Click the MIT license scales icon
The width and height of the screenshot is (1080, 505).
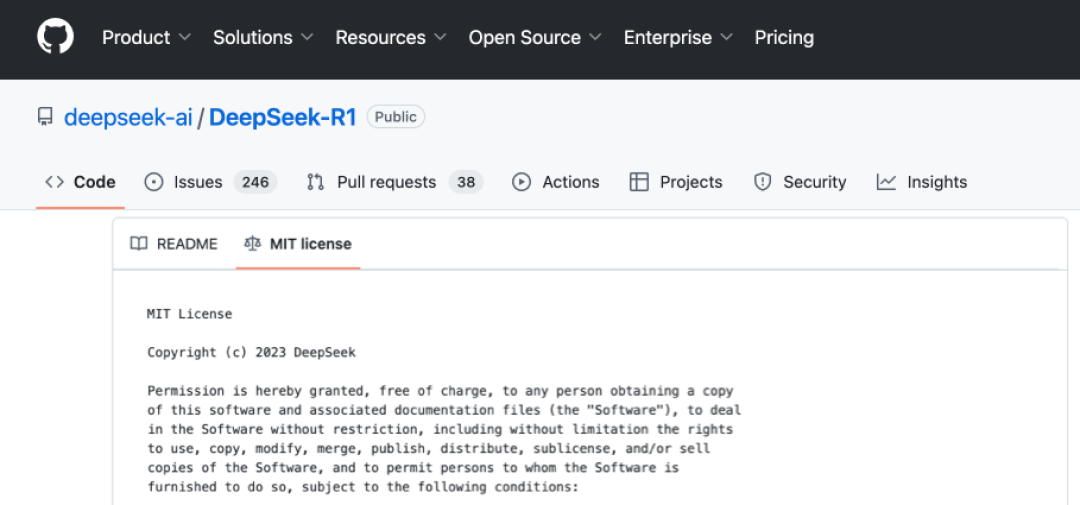click(x=253, y=244)
